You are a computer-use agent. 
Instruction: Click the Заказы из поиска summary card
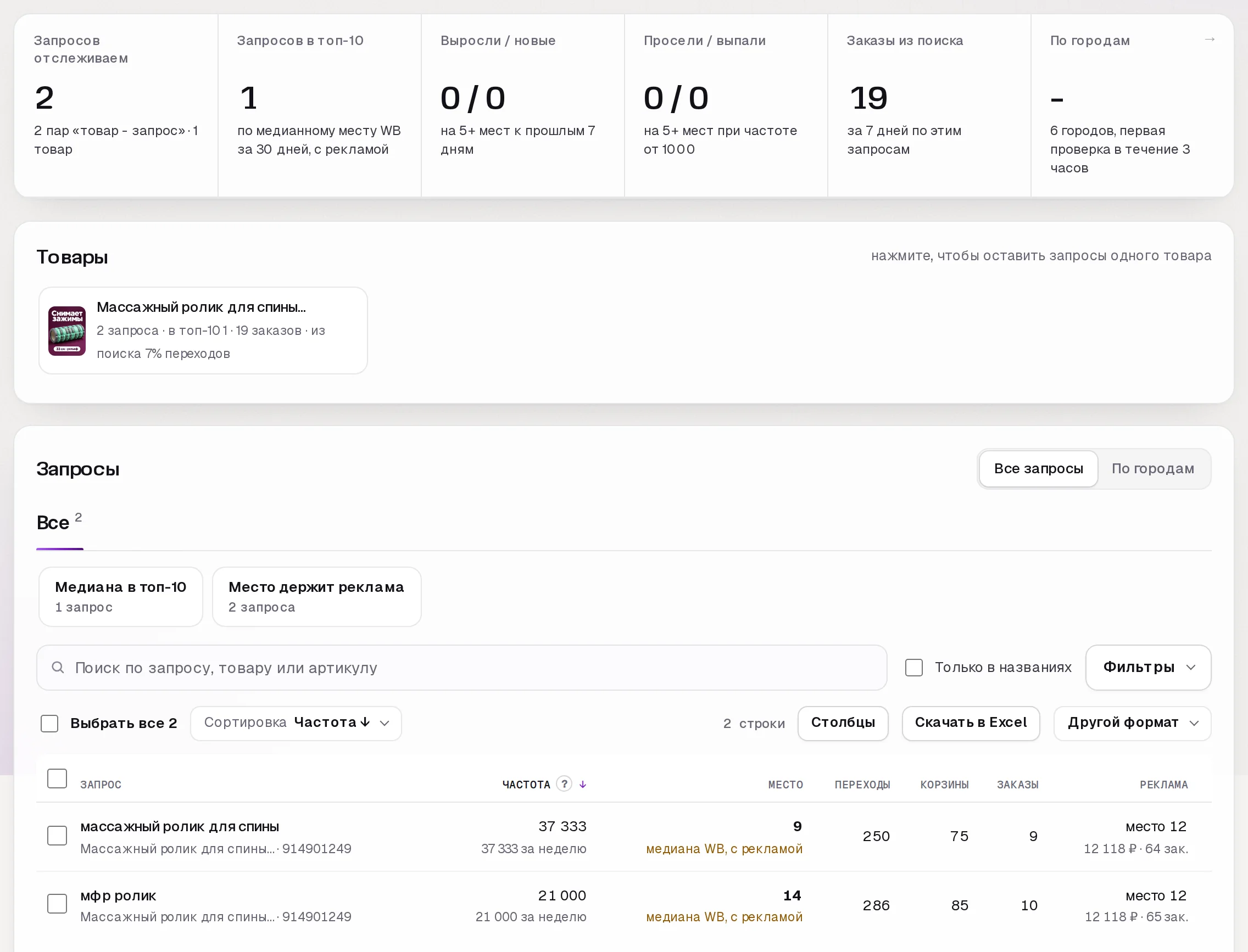coord(929,105)
